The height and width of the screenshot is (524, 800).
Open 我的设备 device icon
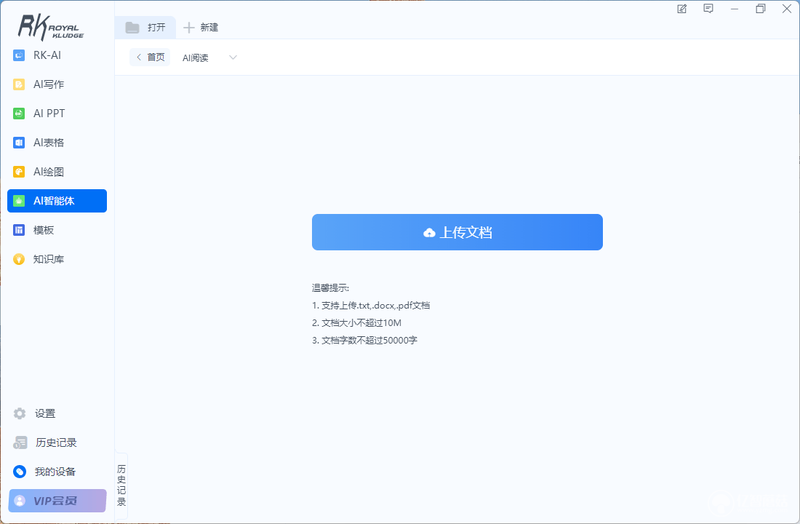tap(19, 471)
